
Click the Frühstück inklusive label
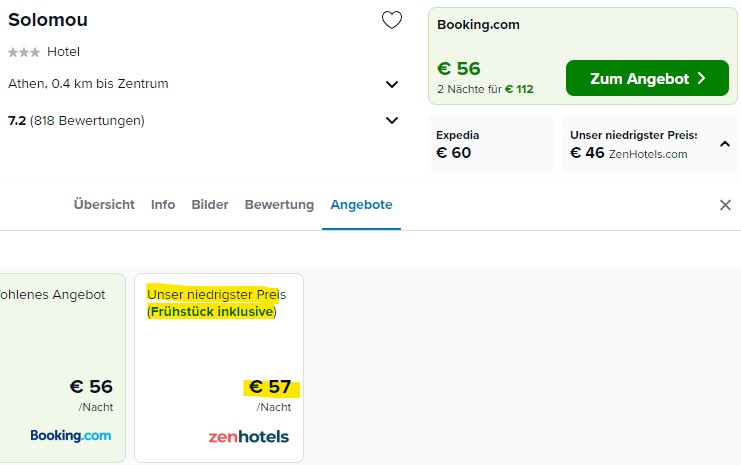point(212,312)
